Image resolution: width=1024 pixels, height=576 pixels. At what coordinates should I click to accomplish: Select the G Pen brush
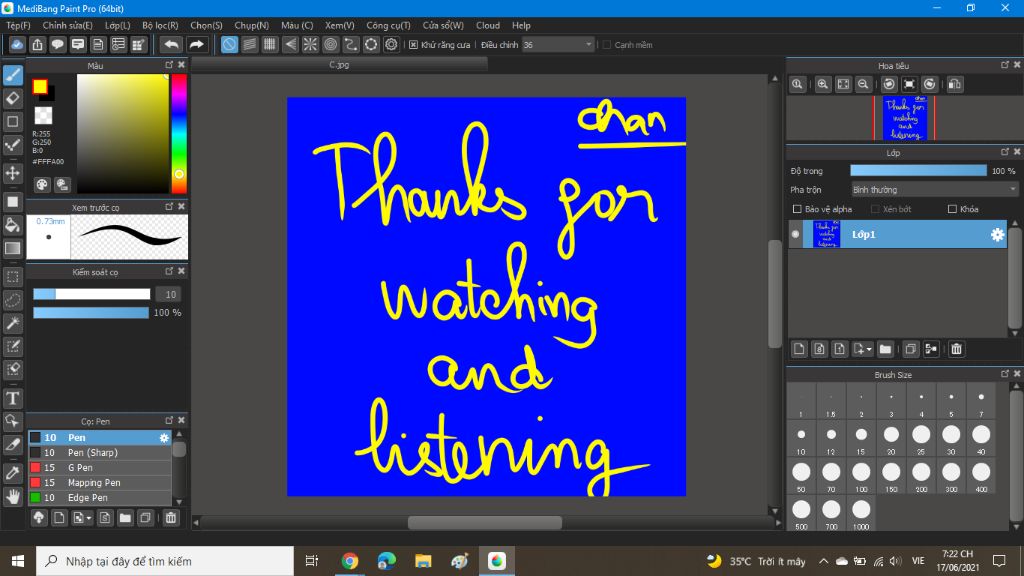(x=99, y=468)
